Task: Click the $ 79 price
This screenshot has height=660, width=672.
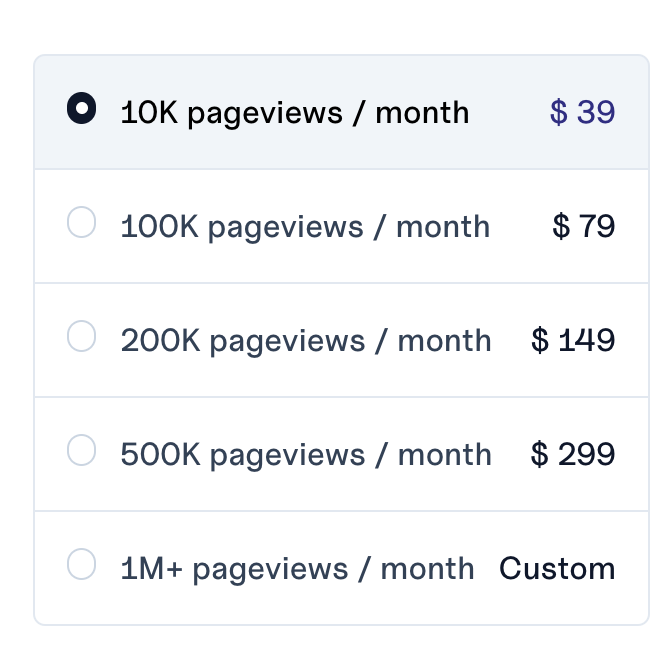Action: coord(584,226)
